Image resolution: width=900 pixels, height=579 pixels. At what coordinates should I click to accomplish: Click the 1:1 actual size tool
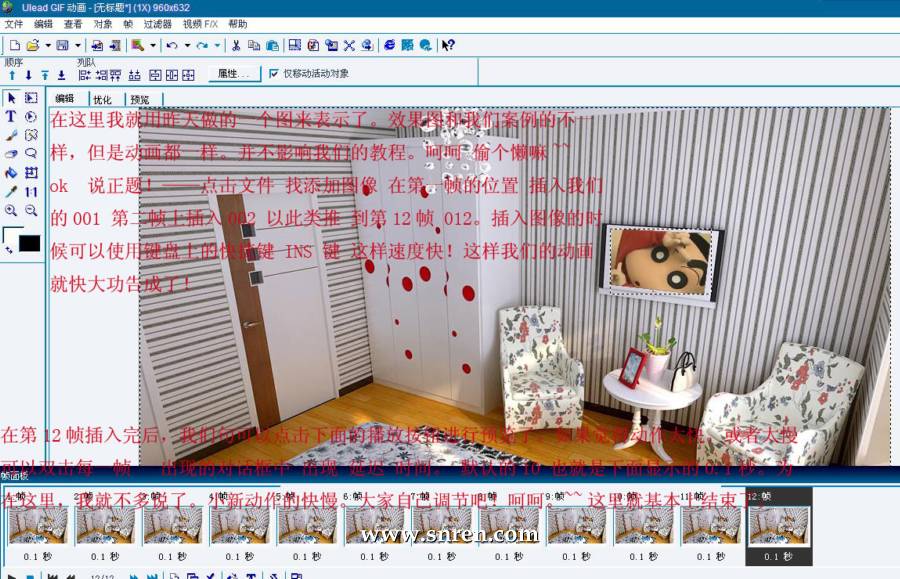[31, 192]
